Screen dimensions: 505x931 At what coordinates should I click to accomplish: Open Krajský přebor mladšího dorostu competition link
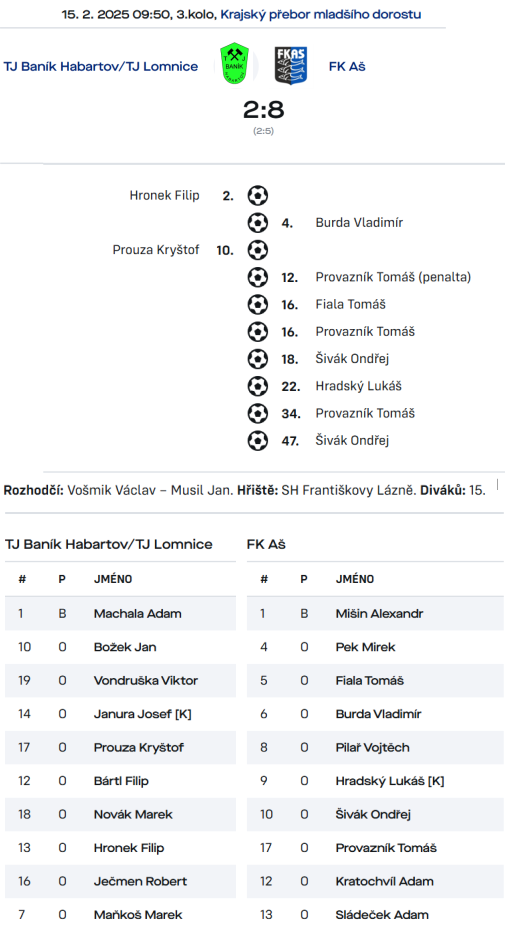(320, 14)
